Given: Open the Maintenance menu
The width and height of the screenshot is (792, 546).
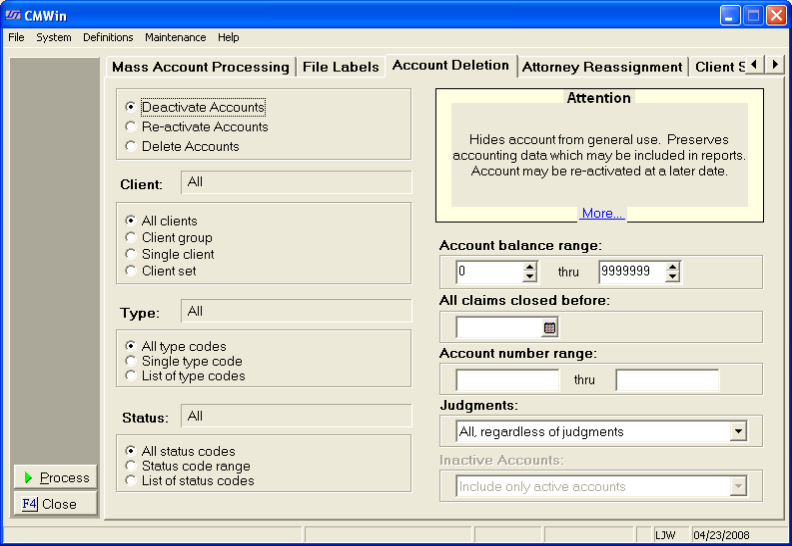Looking at the screenshot, I should click(x=175, y=37).
